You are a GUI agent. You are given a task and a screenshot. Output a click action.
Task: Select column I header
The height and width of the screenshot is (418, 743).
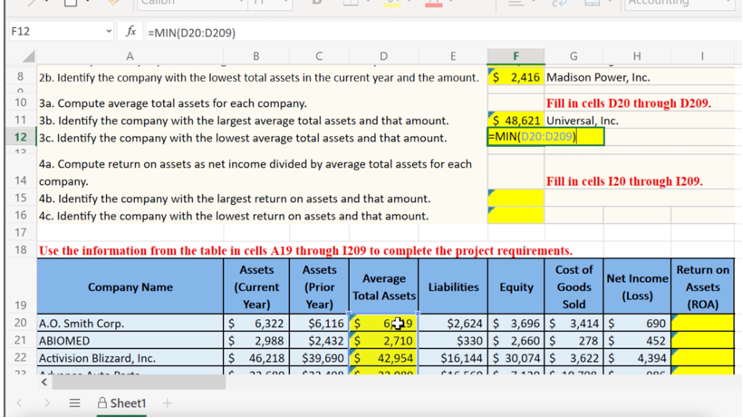tap(702, 56)
